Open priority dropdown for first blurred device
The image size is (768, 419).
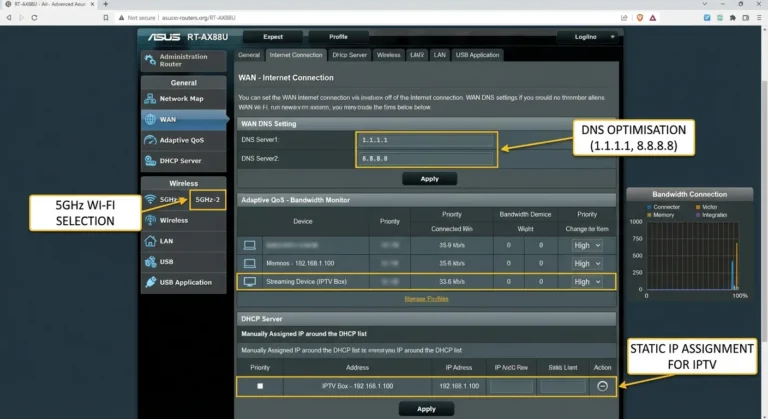pos(587,245)
